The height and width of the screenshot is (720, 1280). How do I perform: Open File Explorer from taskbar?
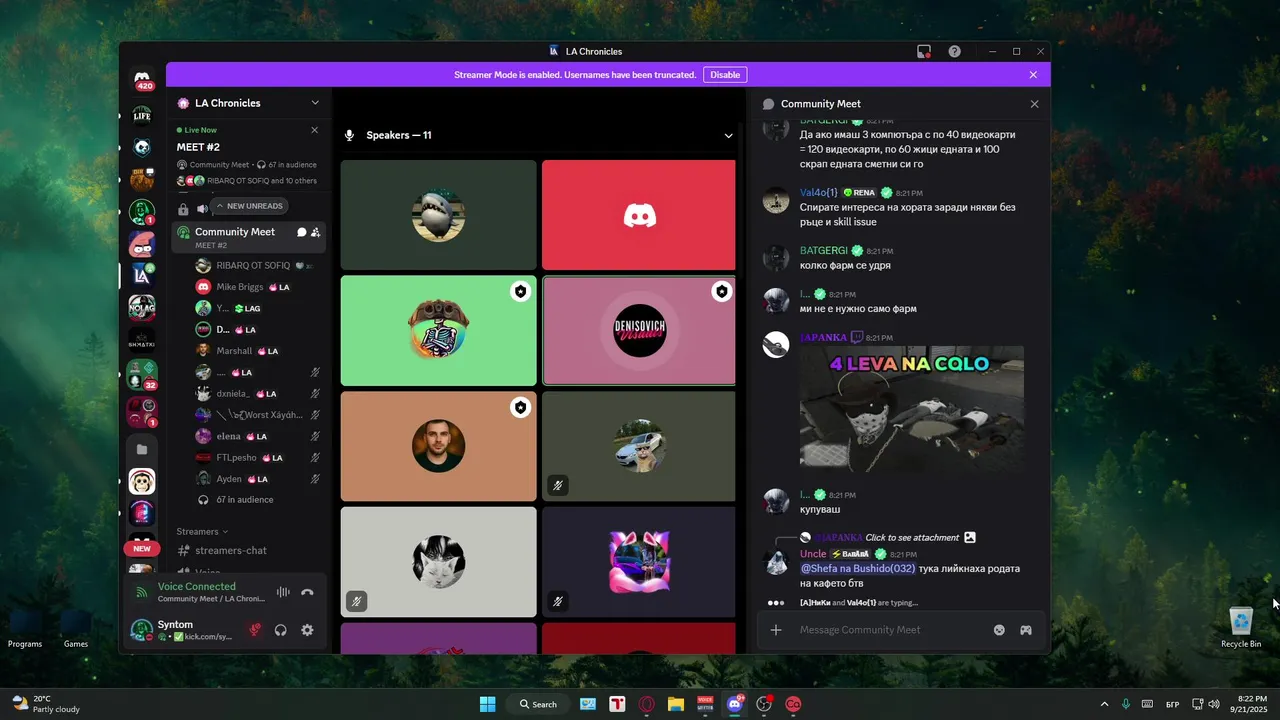[x=676, y=704]
